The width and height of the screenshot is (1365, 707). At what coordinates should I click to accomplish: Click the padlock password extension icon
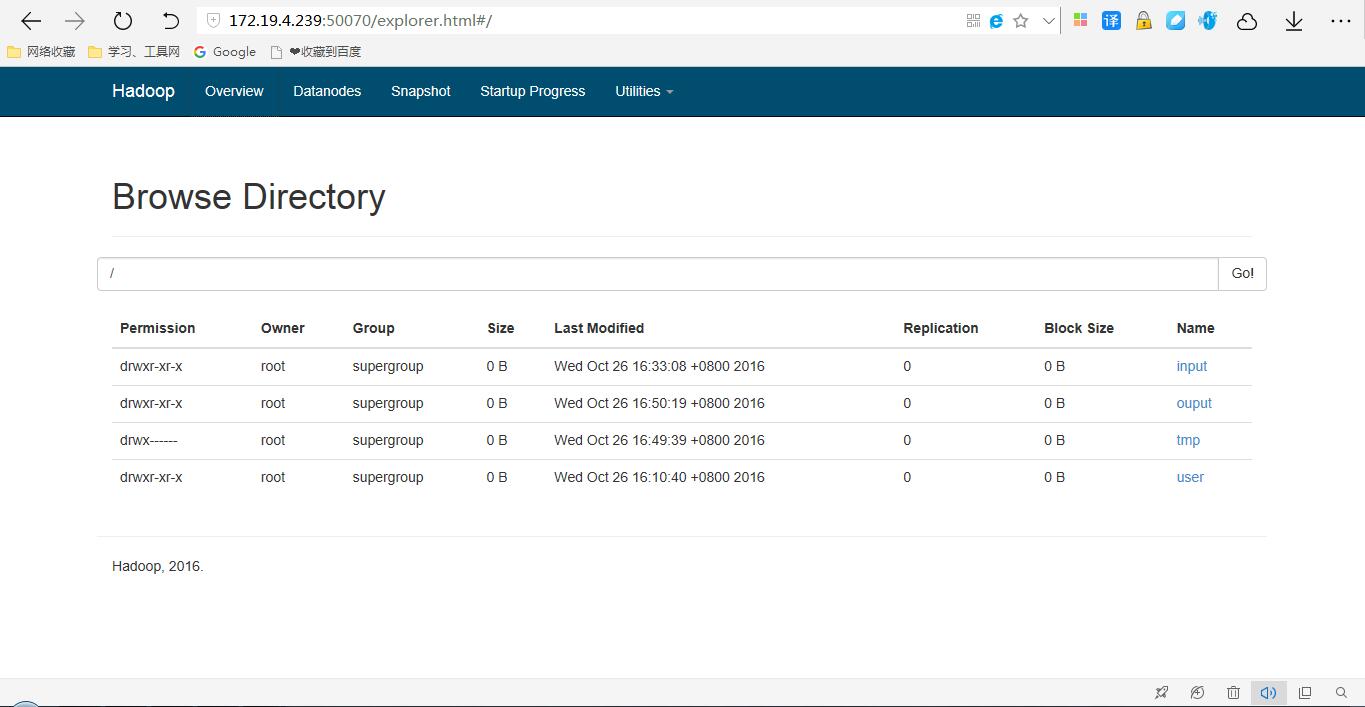1143,20
